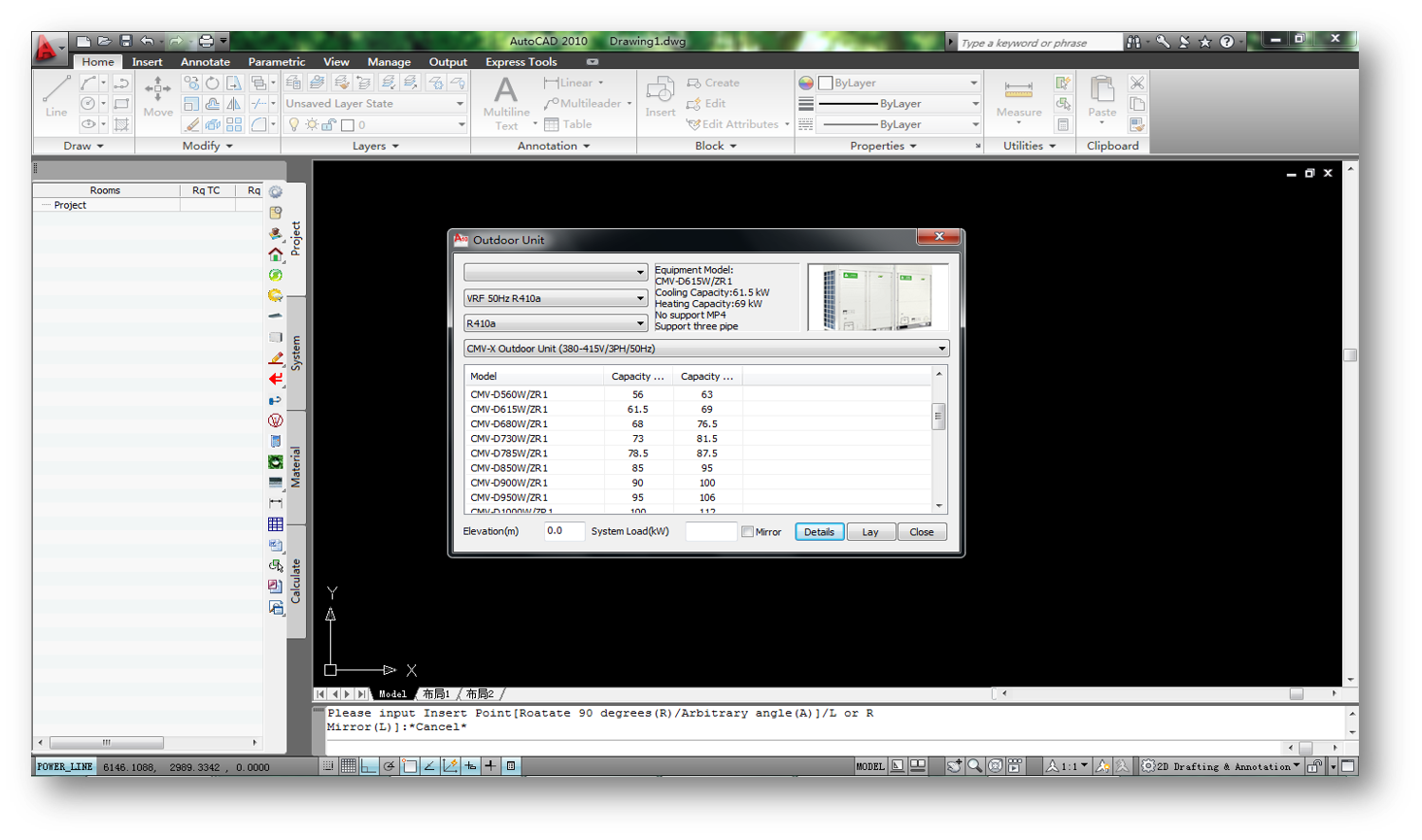Toggle Grid Display in status bar

point(349,766)
